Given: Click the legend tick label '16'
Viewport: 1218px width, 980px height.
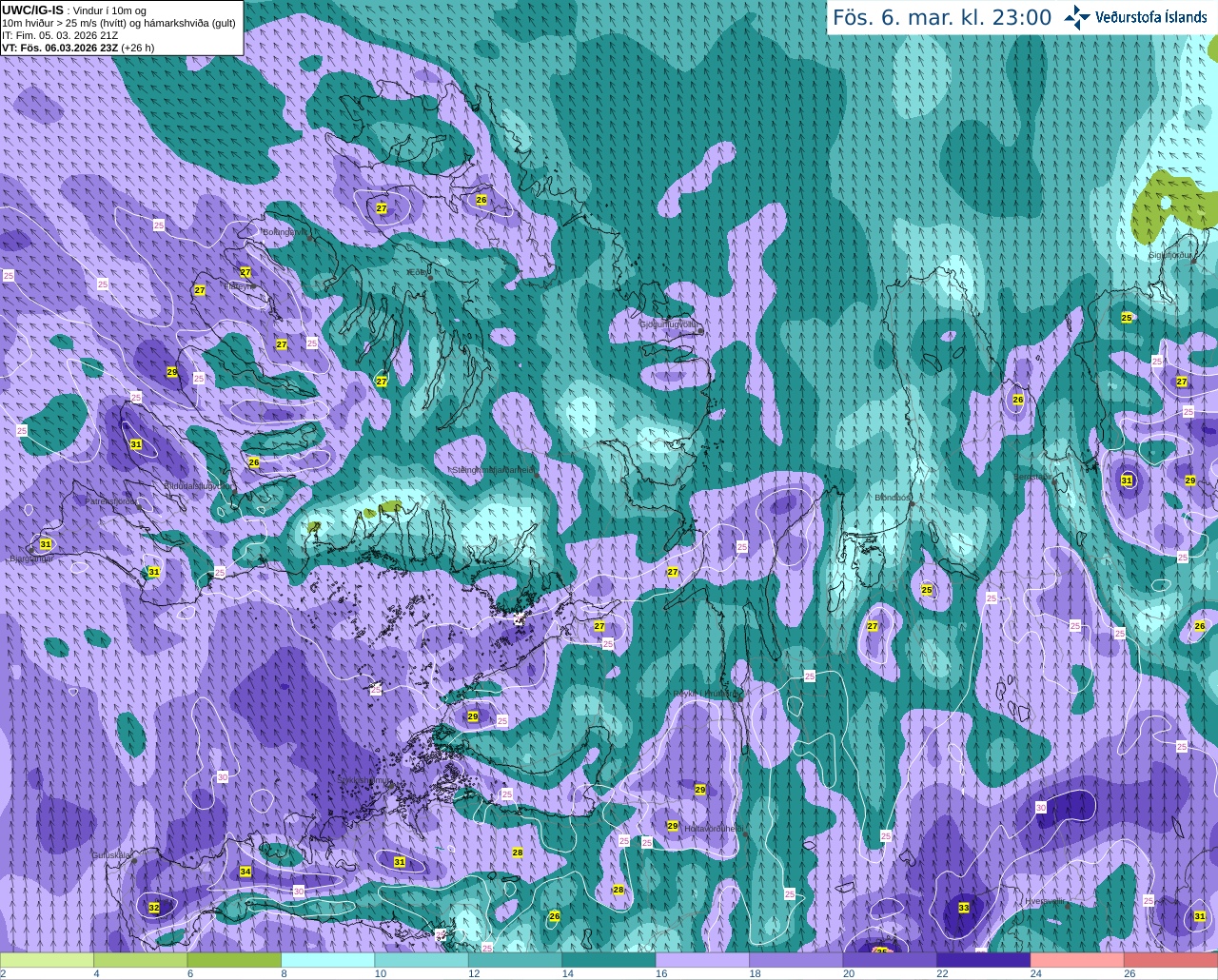Looking at the screenshot, I should coord(661,973).
